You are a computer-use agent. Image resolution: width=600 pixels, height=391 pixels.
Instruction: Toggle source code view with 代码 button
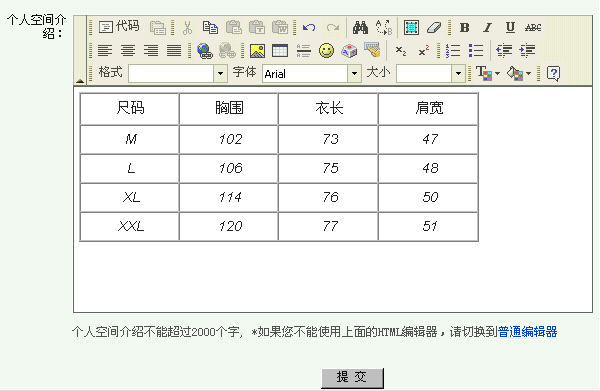pyautogui.click(x=119, y=27)
